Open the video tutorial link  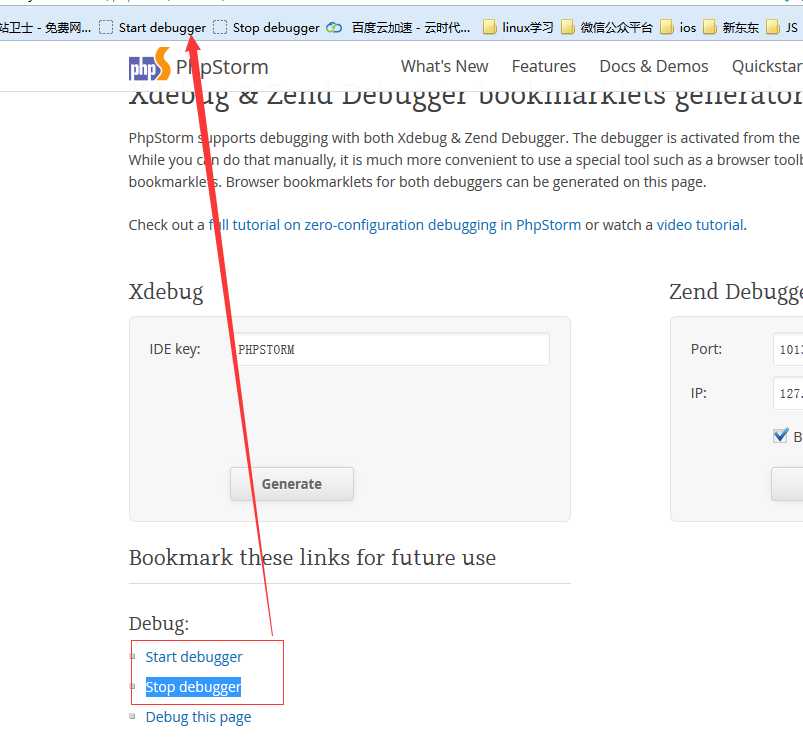click(700, 225)
